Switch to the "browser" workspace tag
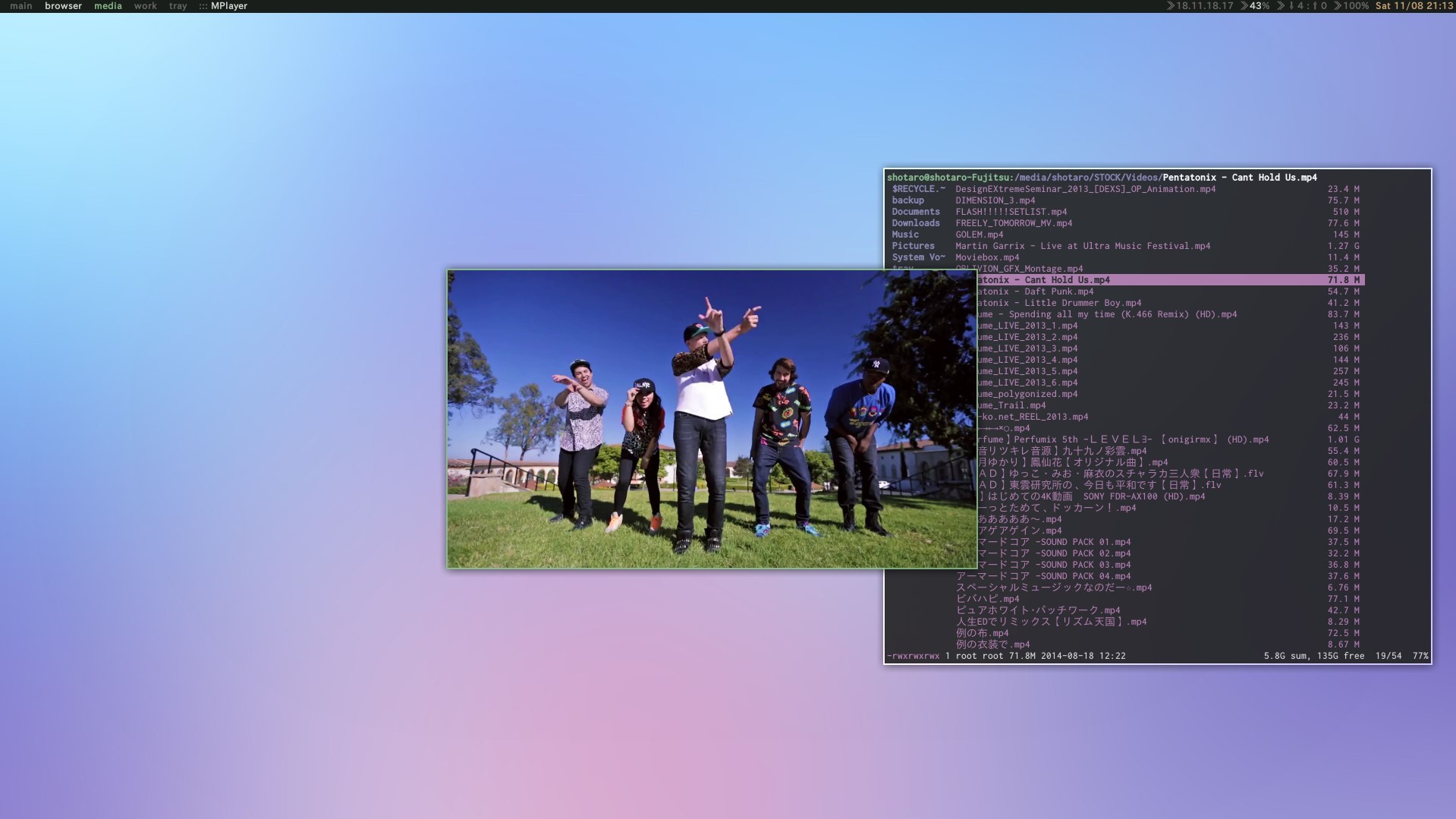 [x=63, y=6]
